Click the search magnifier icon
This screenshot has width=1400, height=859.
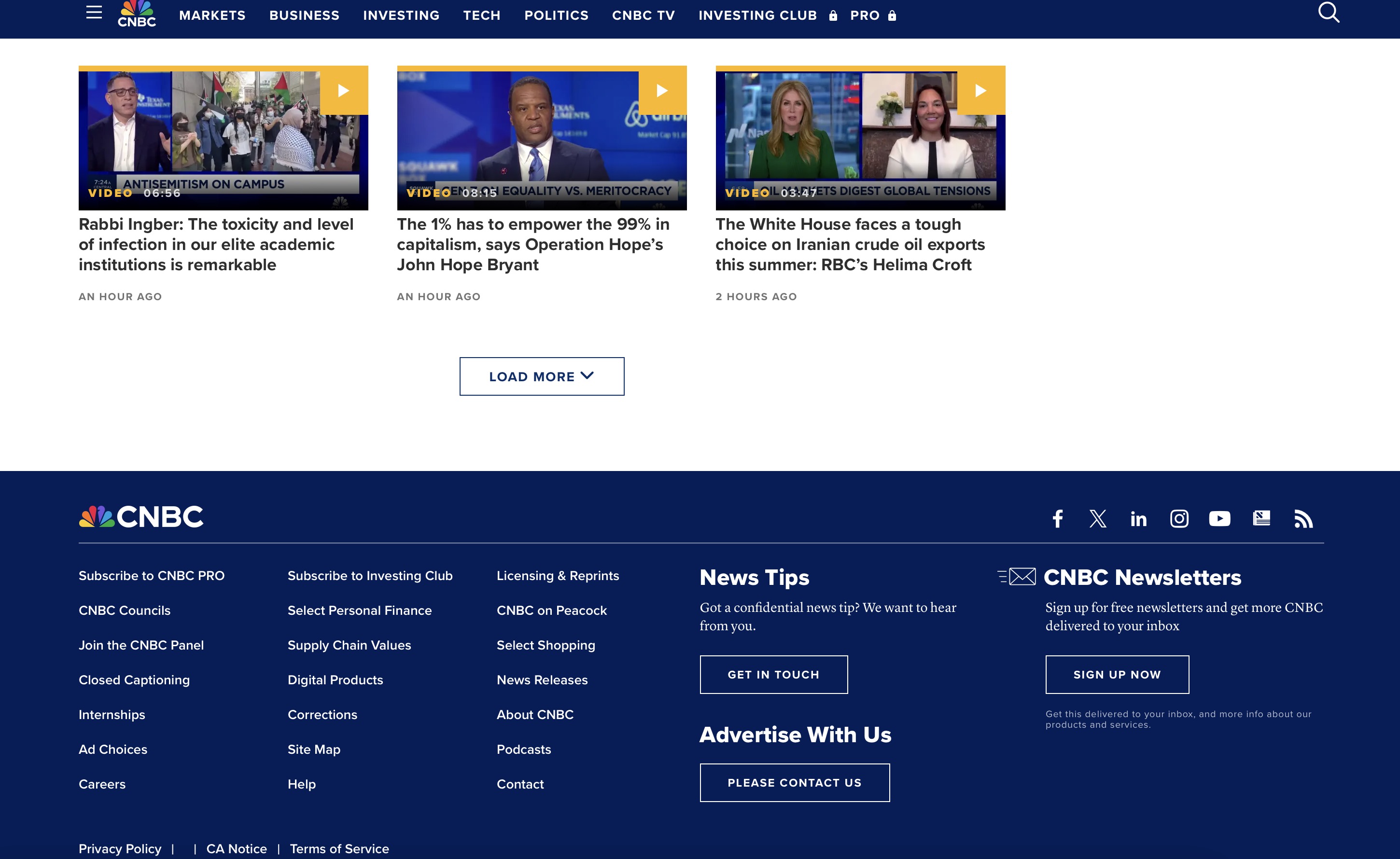(x=1328, y=13)
